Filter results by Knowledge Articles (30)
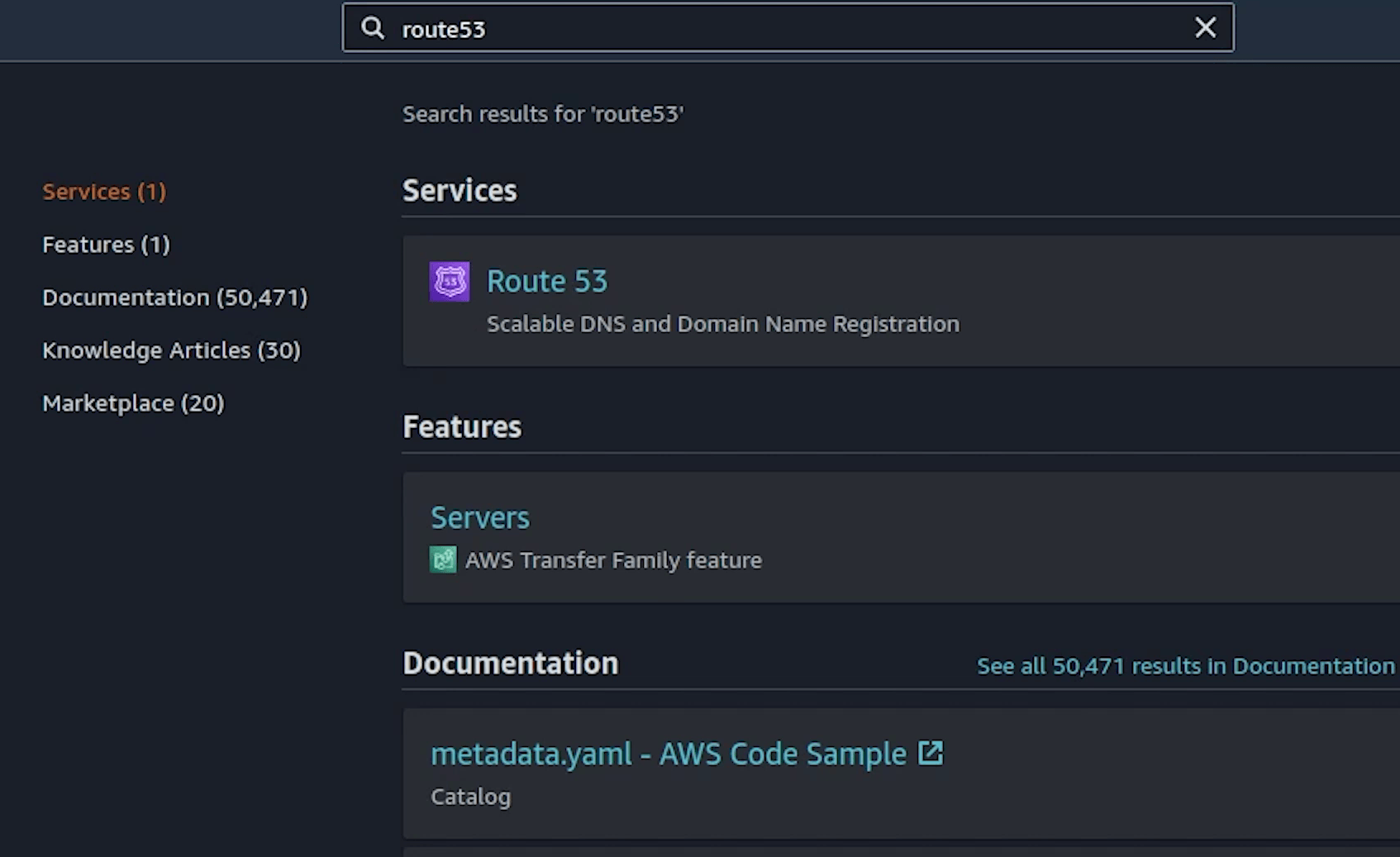 point(171,350)
